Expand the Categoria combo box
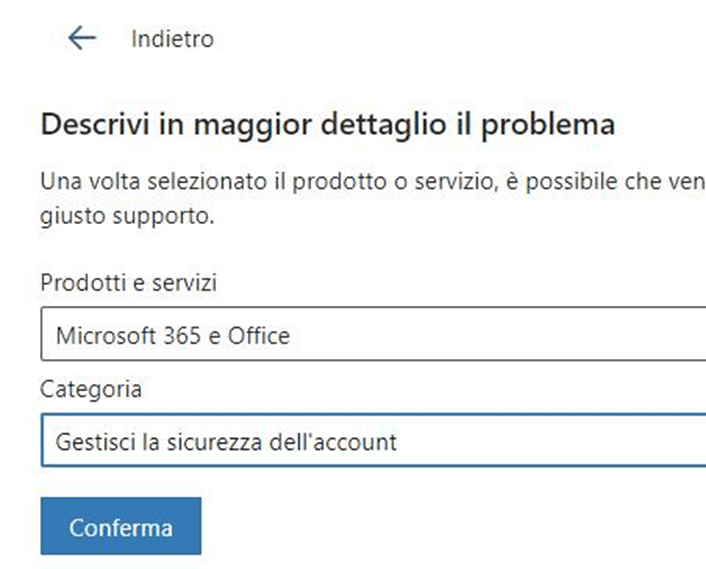 pyautogui.click(x=373, y=440)
